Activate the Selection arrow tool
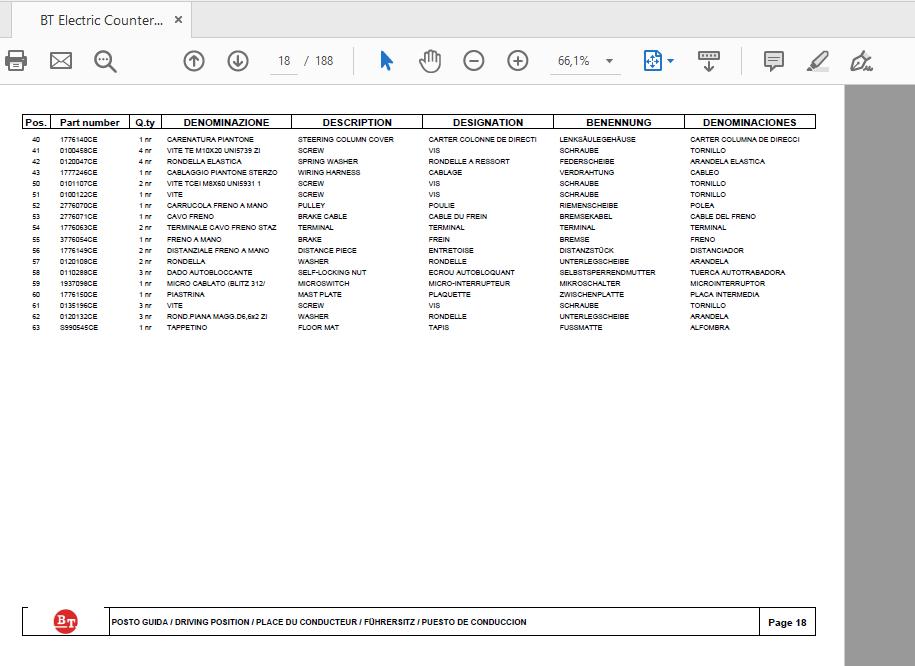915x666 pixels. [x=386, y=61]
